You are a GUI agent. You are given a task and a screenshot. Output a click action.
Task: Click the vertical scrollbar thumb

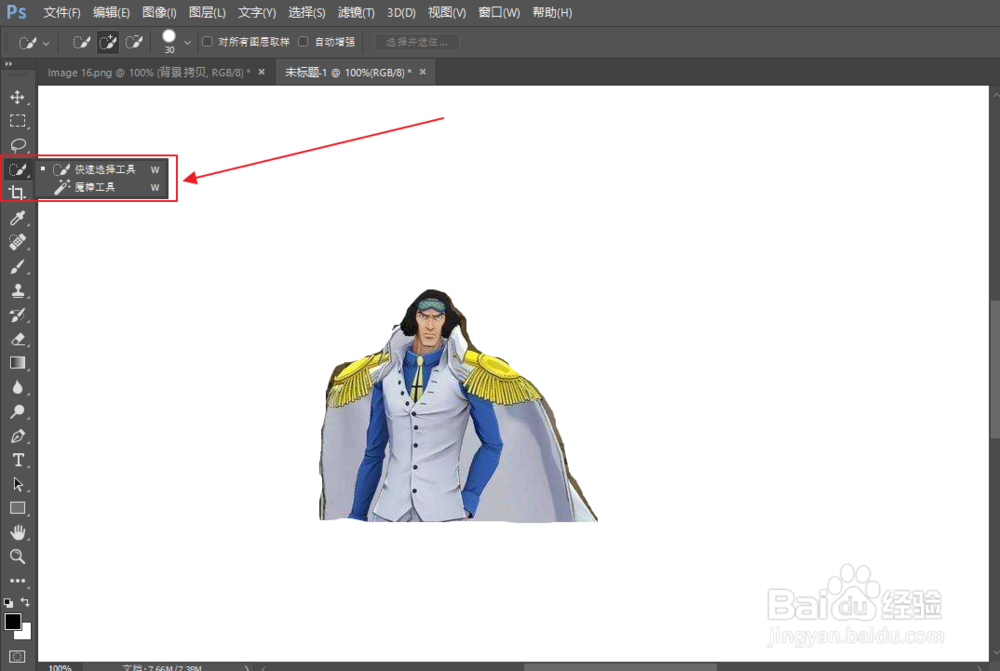click(x=994, y=368)
